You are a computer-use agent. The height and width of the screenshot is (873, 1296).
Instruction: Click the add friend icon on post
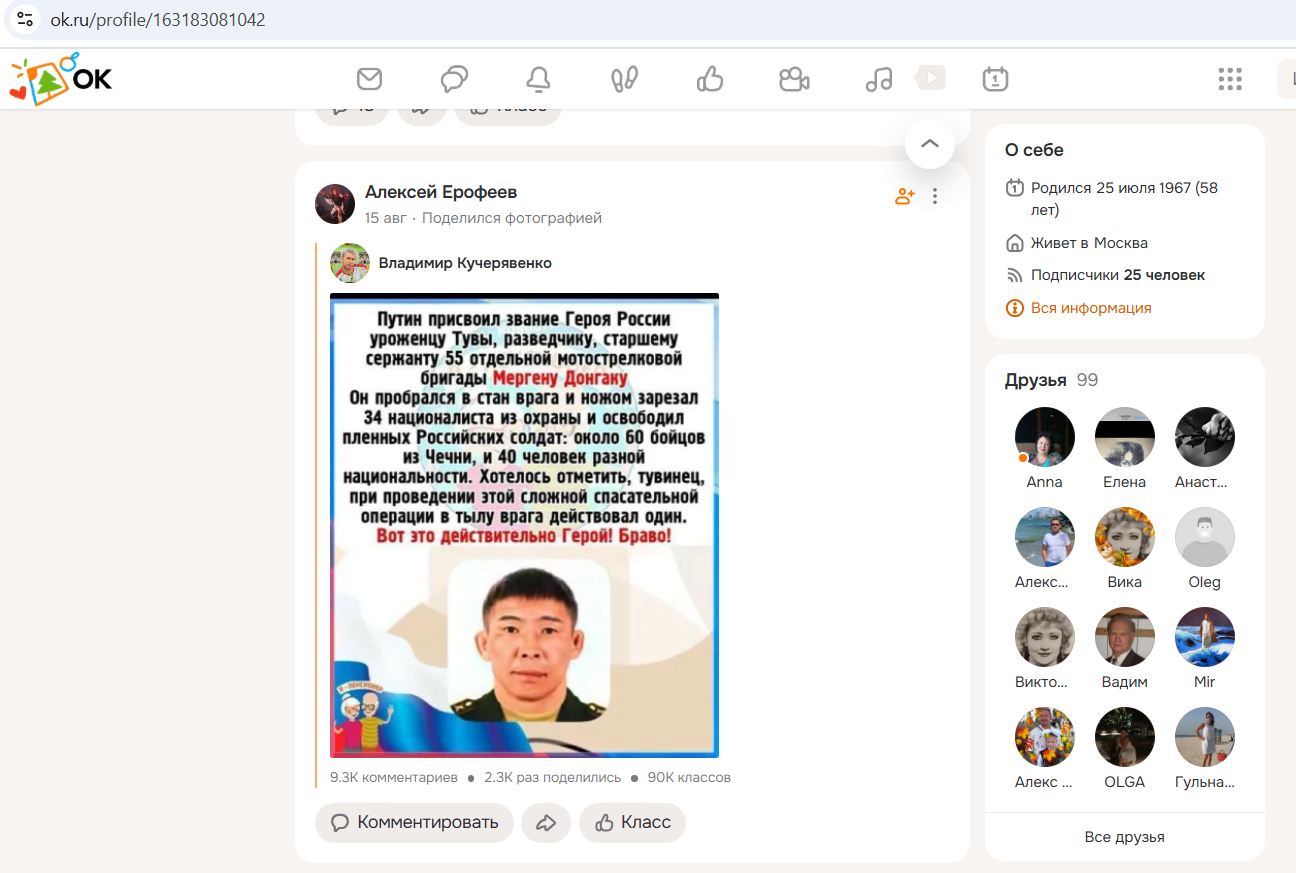(904, 196)
